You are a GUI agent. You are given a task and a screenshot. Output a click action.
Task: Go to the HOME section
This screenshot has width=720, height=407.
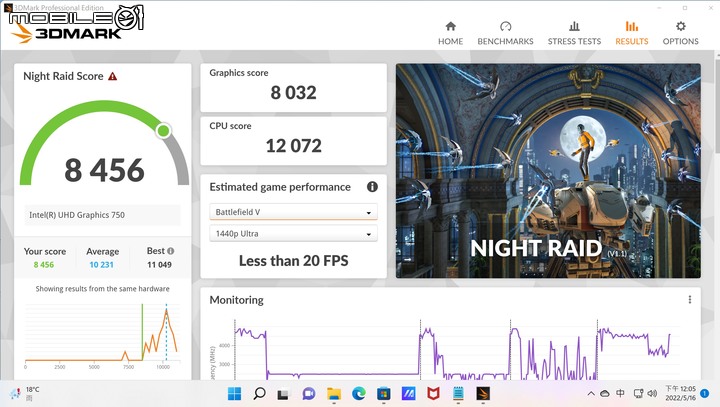point(450,33)
